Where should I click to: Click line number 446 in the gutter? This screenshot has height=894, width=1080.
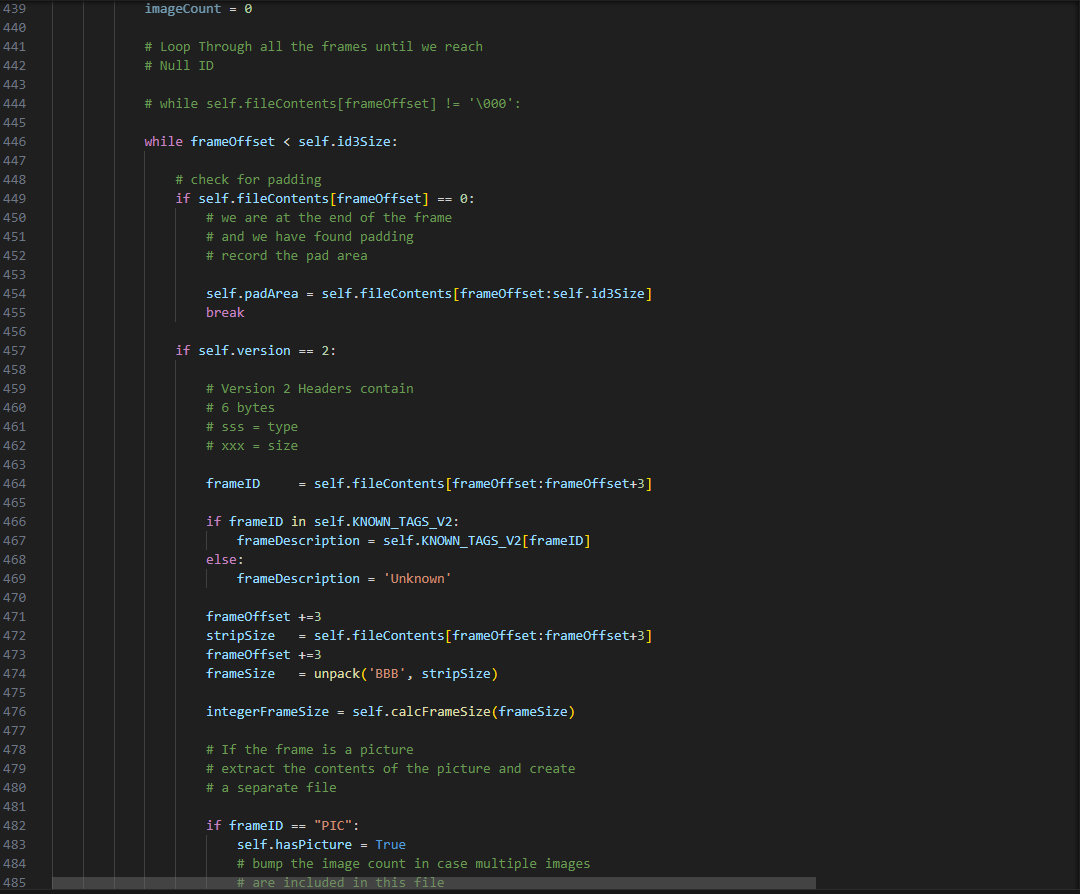point(15,141)
